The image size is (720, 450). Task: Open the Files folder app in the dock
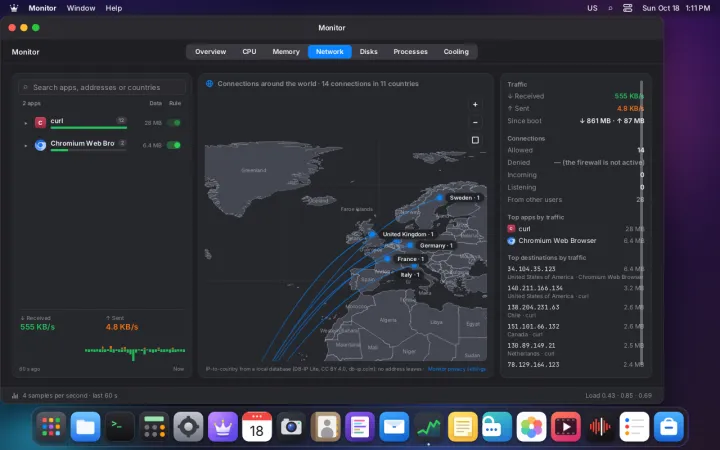click(85, 427)
